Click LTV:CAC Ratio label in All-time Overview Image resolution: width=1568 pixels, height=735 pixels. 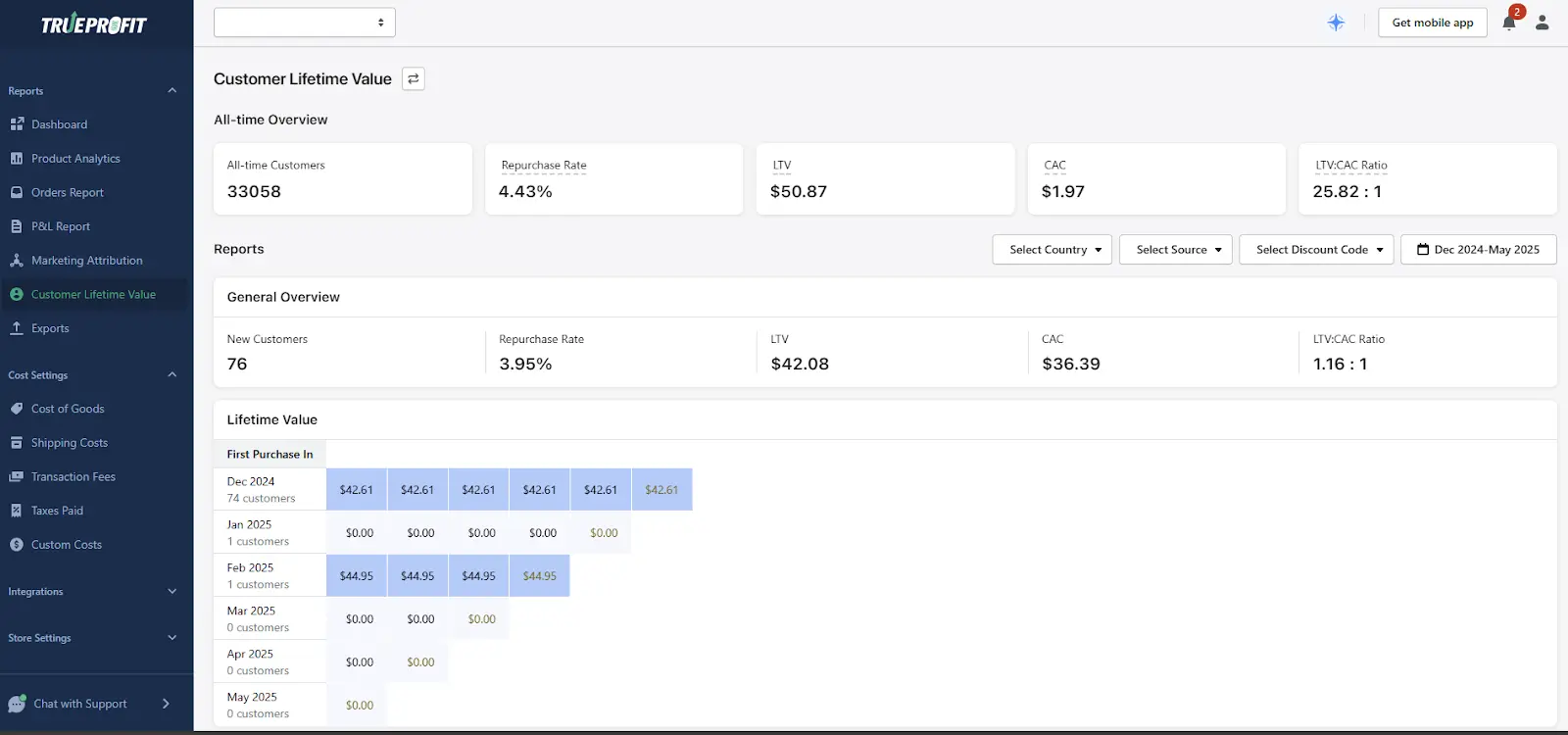coord(1351,166)
